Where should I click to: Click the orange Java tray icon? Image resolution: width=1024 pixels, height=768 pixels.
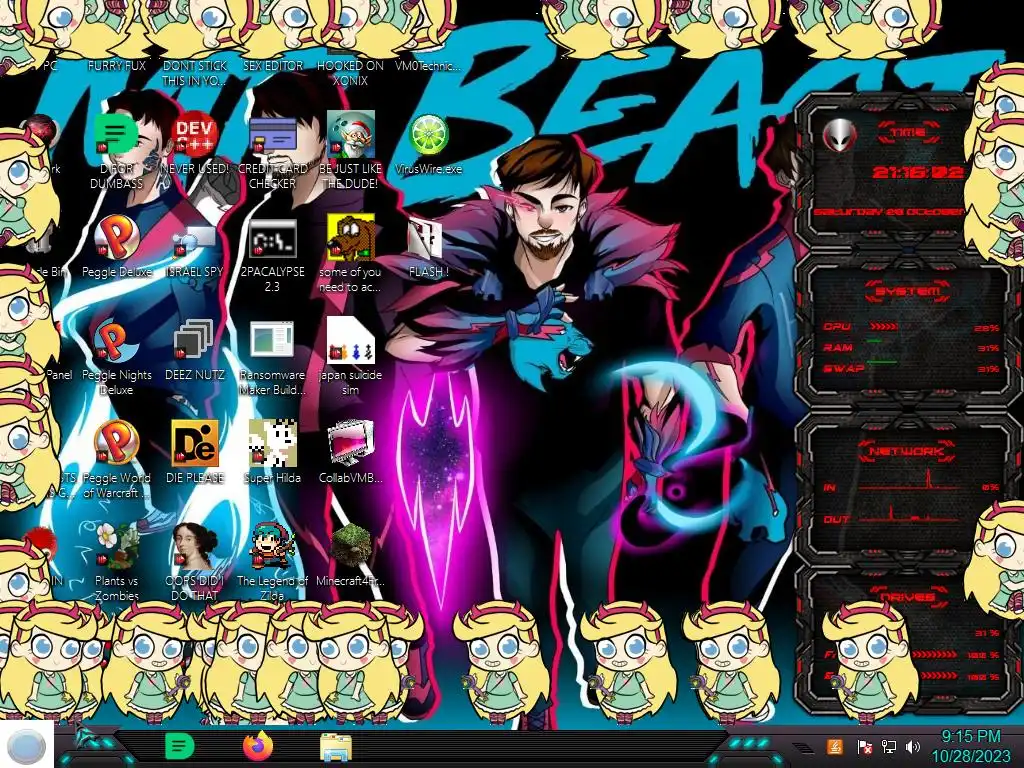(835, 746)
